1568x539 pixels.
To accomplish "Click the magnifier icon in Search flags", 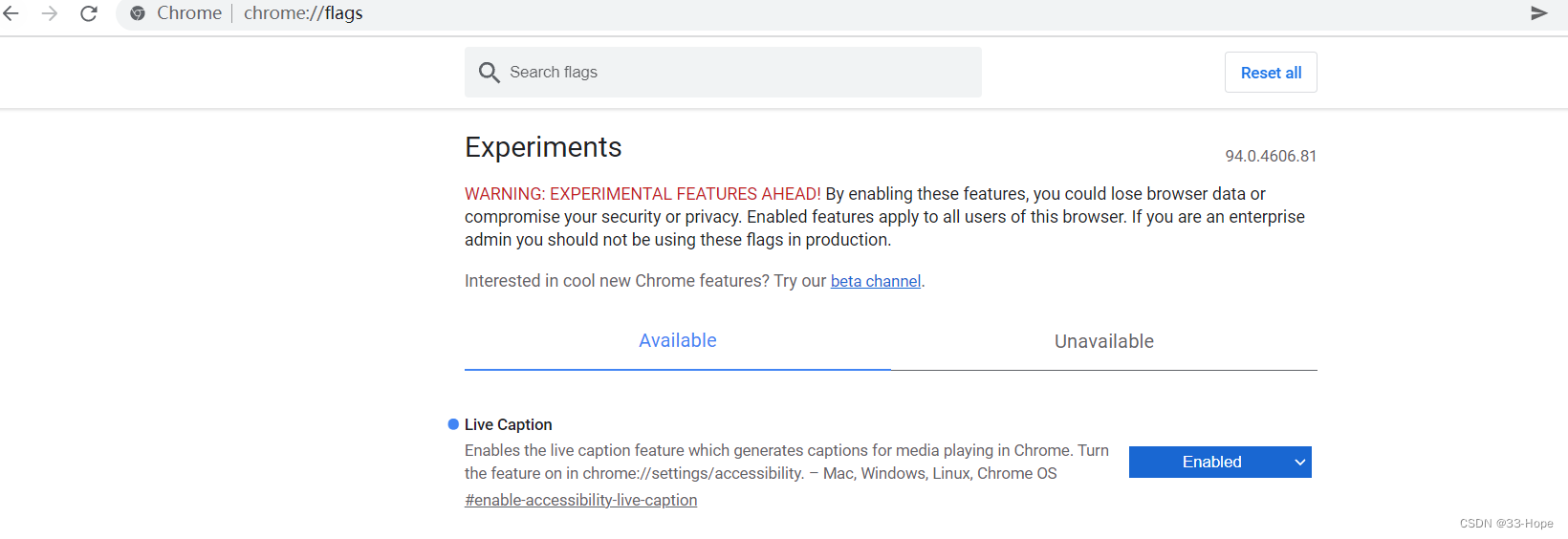I will coord(489,73).
